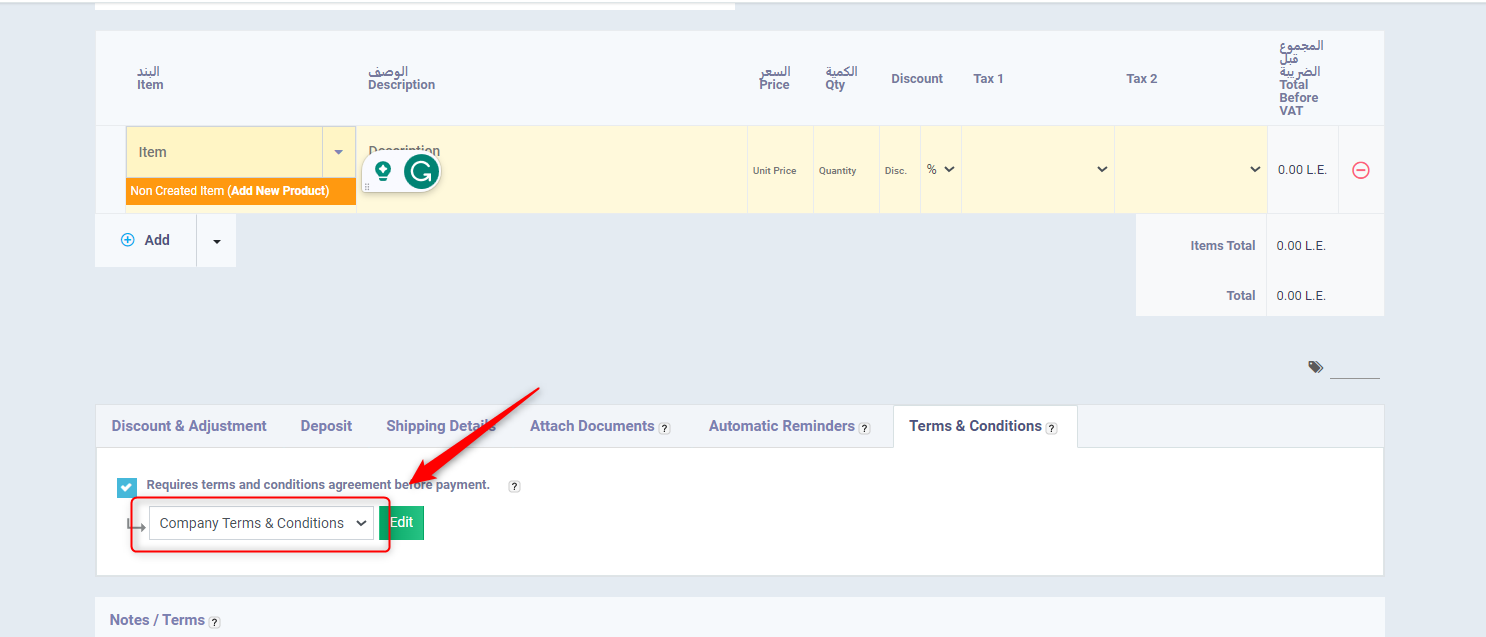Click the Grammarly green G icon

[421, 172]
